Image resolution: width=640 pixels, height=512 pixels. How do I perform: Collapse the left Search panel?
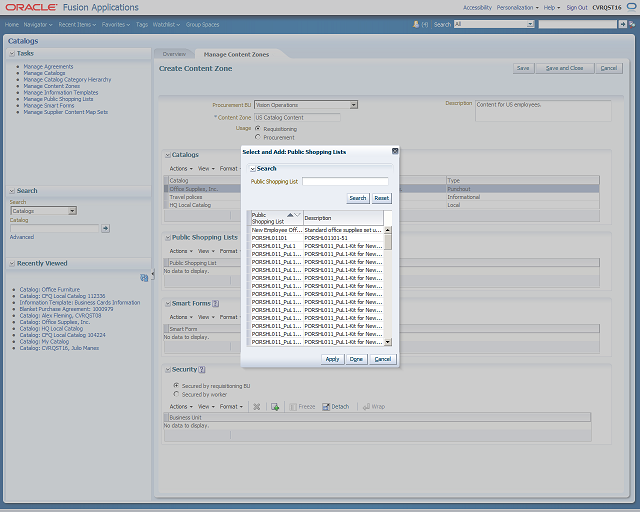pos(12,191)
